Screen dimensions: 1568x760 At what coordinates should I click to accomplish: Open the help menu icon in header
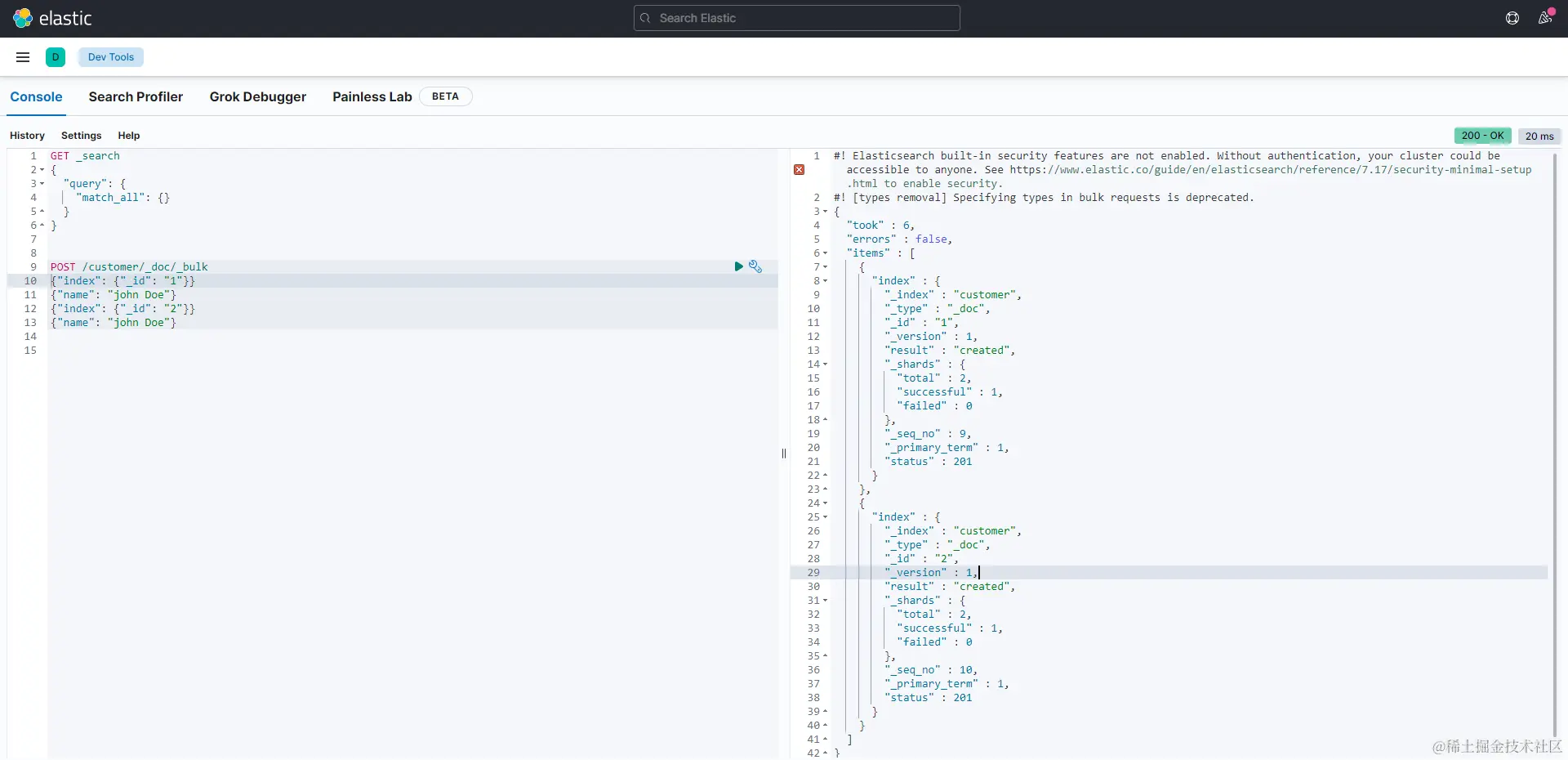(1512, 18)
